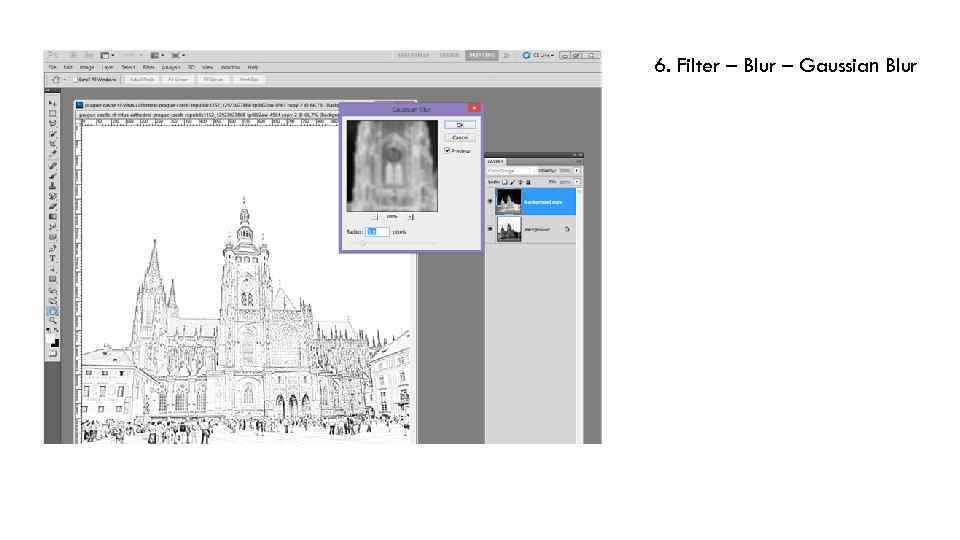
Task: Open the Edit menu
Action: tap(68, 67)
